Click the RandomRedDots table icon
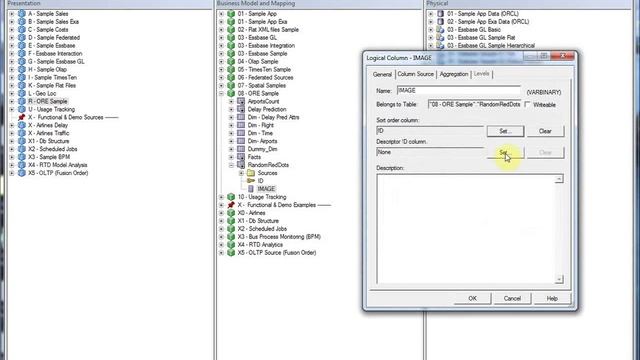The width and height of the screenshot is (640, 360). [x=241, y=165]
